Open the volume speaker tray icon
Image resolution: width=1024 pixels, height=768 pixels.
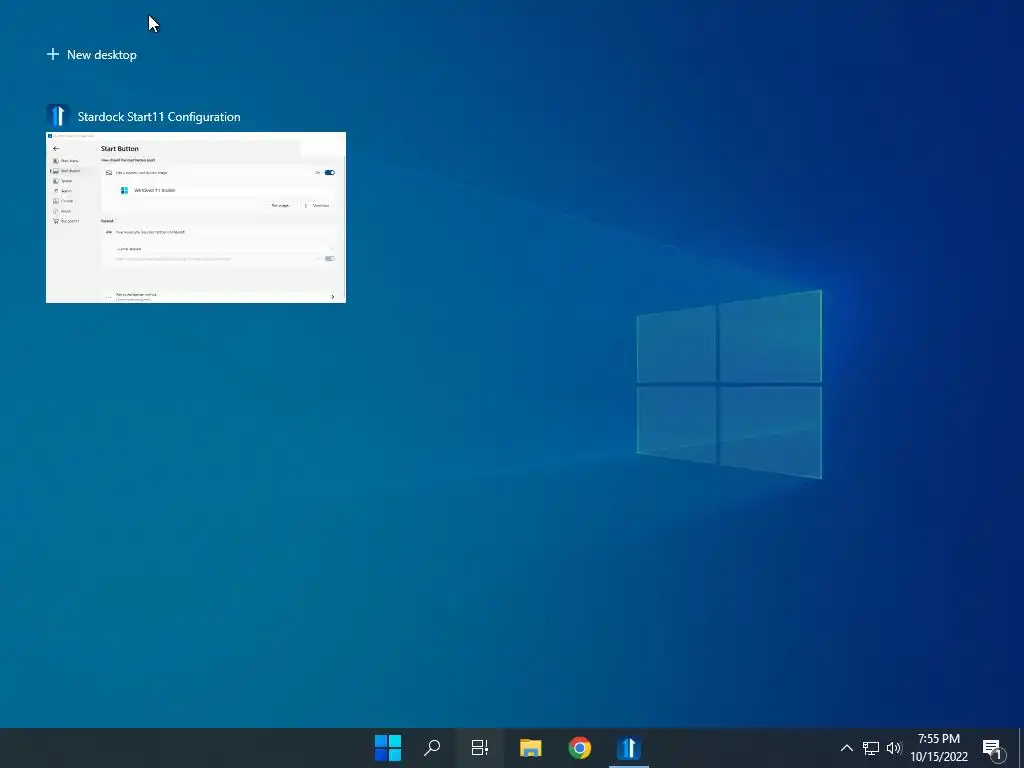(894, 748)
